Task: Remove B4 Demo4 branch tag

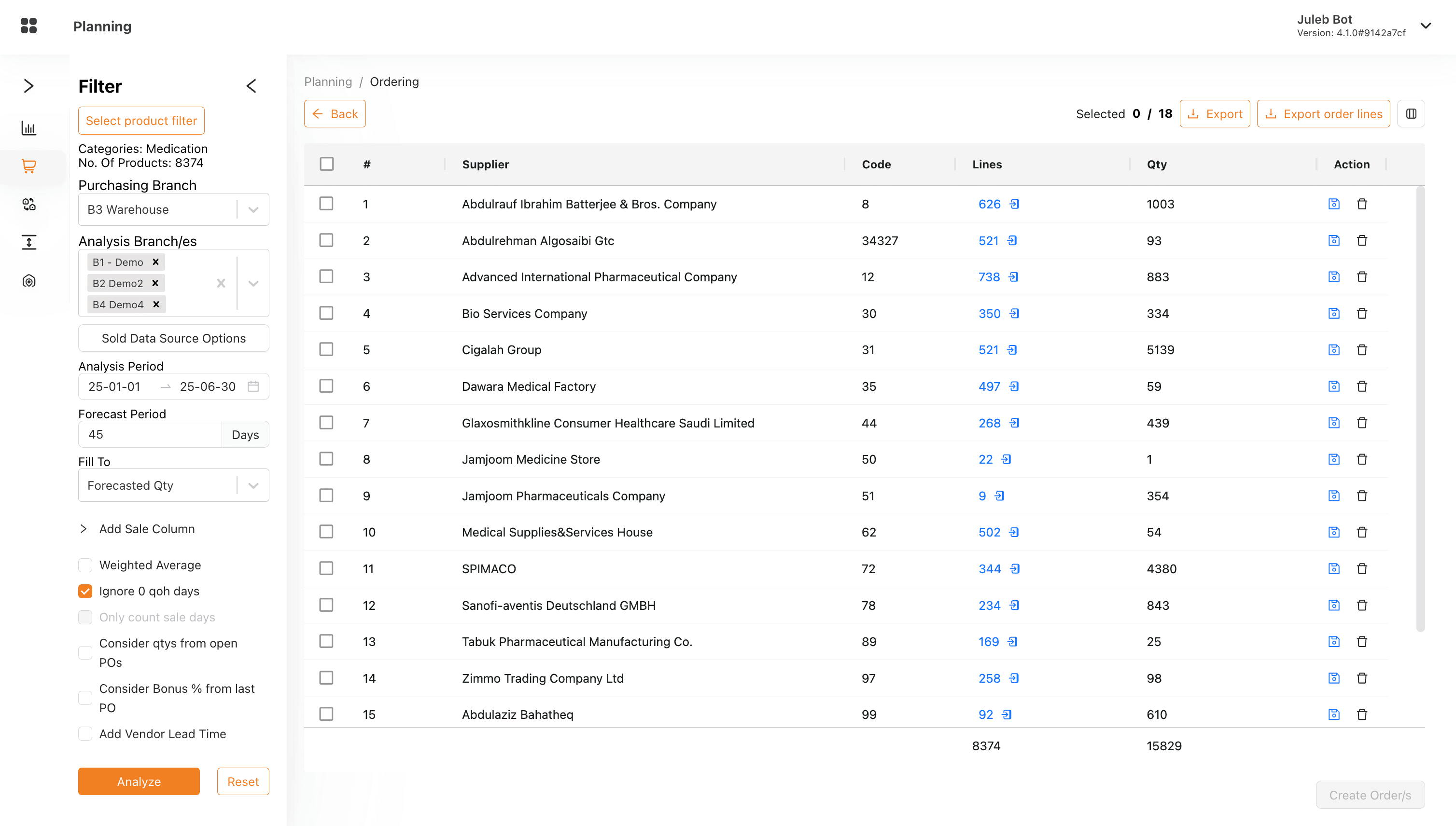Action: pyautogui.click(x=156, y=304)
